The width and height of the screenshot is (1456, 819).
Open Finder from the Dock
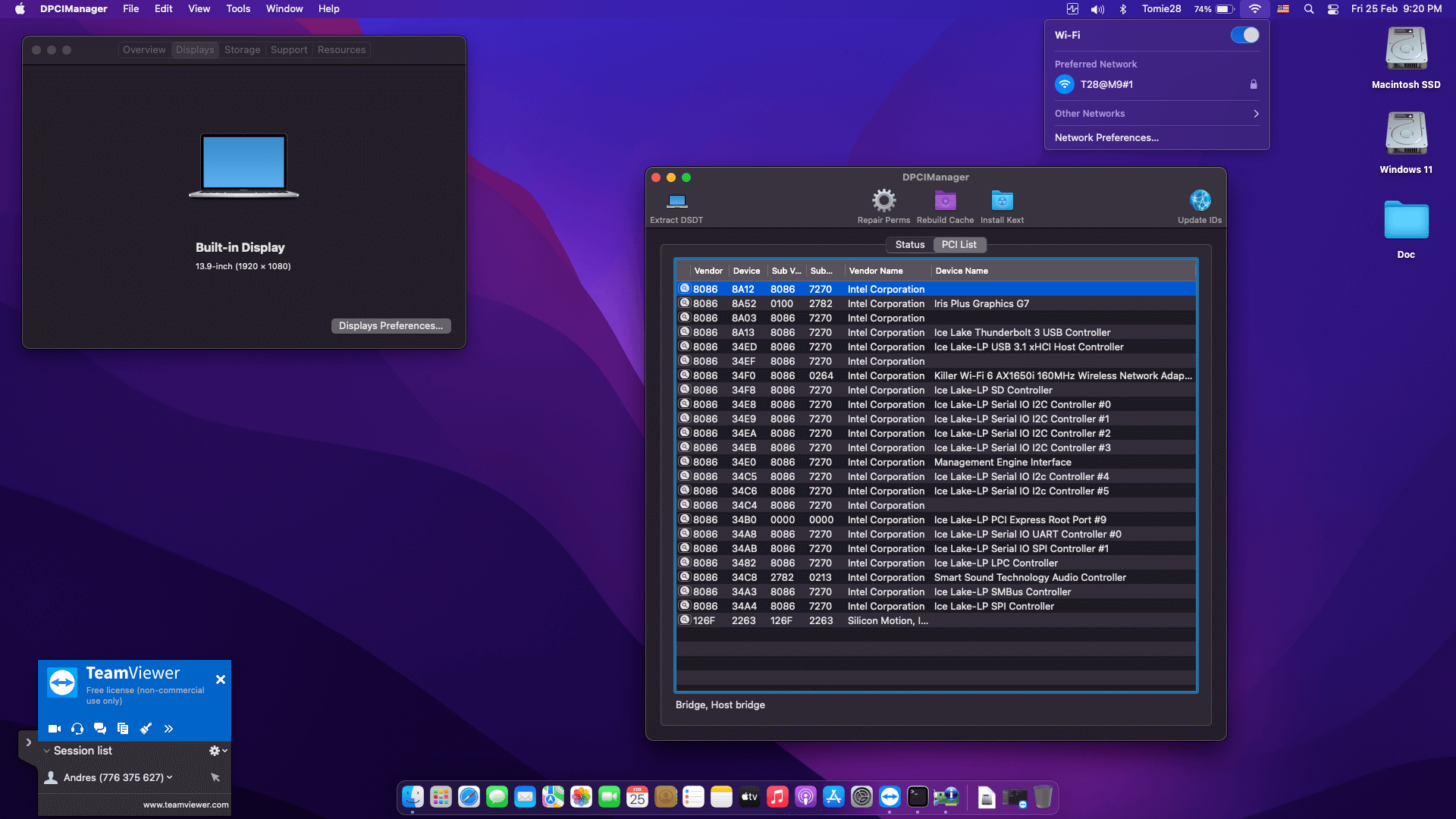click(x=413, y=797)
